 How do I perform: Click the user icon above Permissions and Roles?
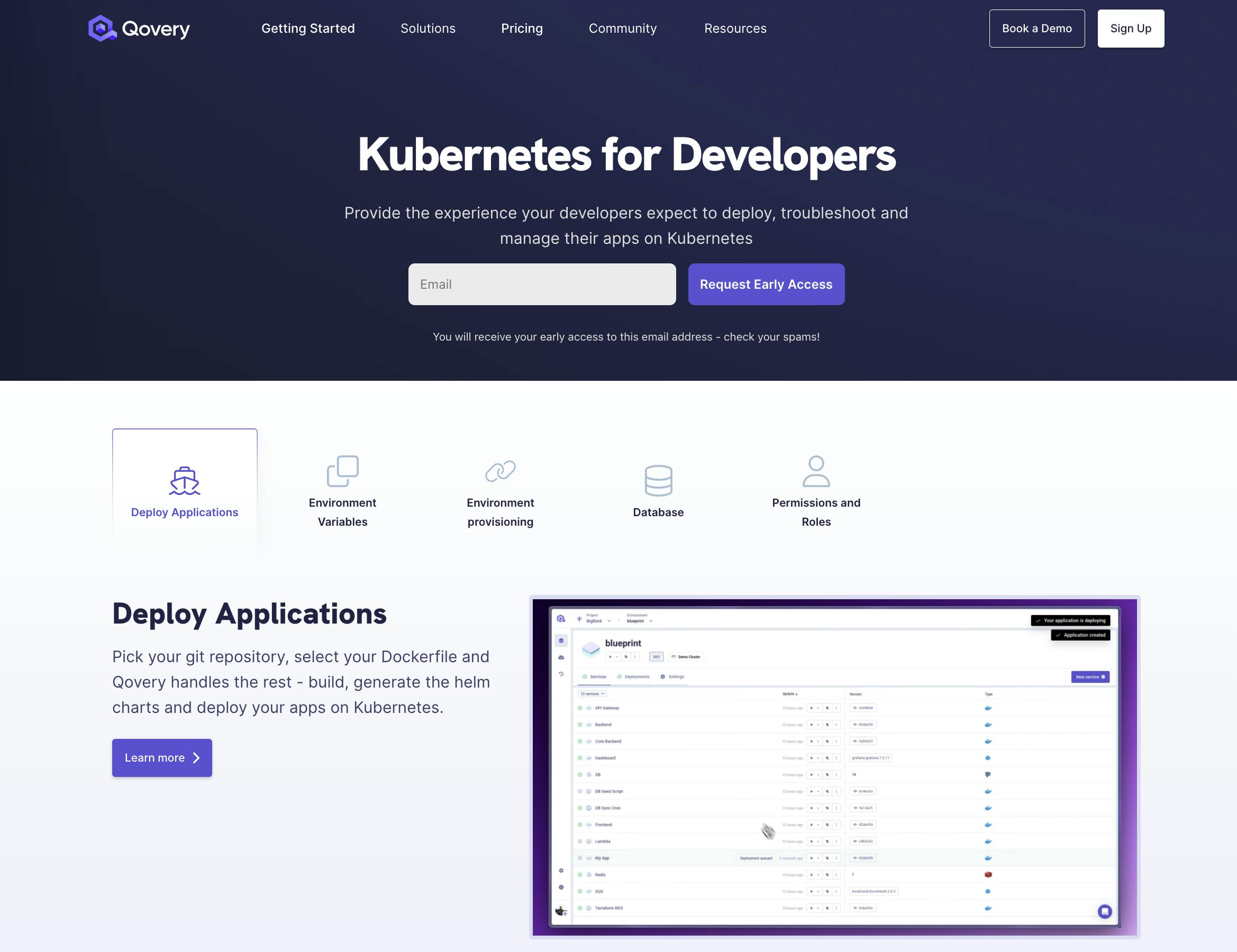pos(816,471)
